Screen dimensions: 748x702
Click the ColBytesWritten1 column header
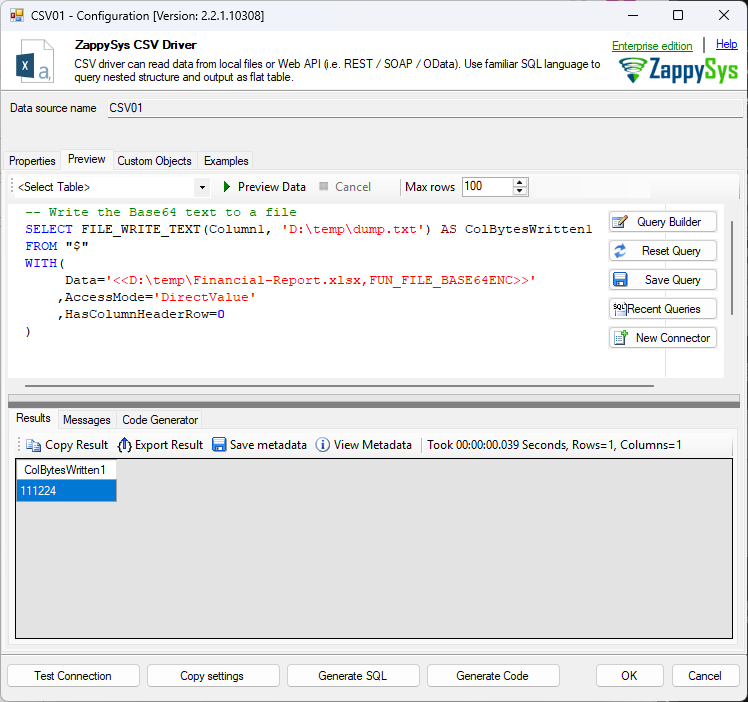pos(66,470)
